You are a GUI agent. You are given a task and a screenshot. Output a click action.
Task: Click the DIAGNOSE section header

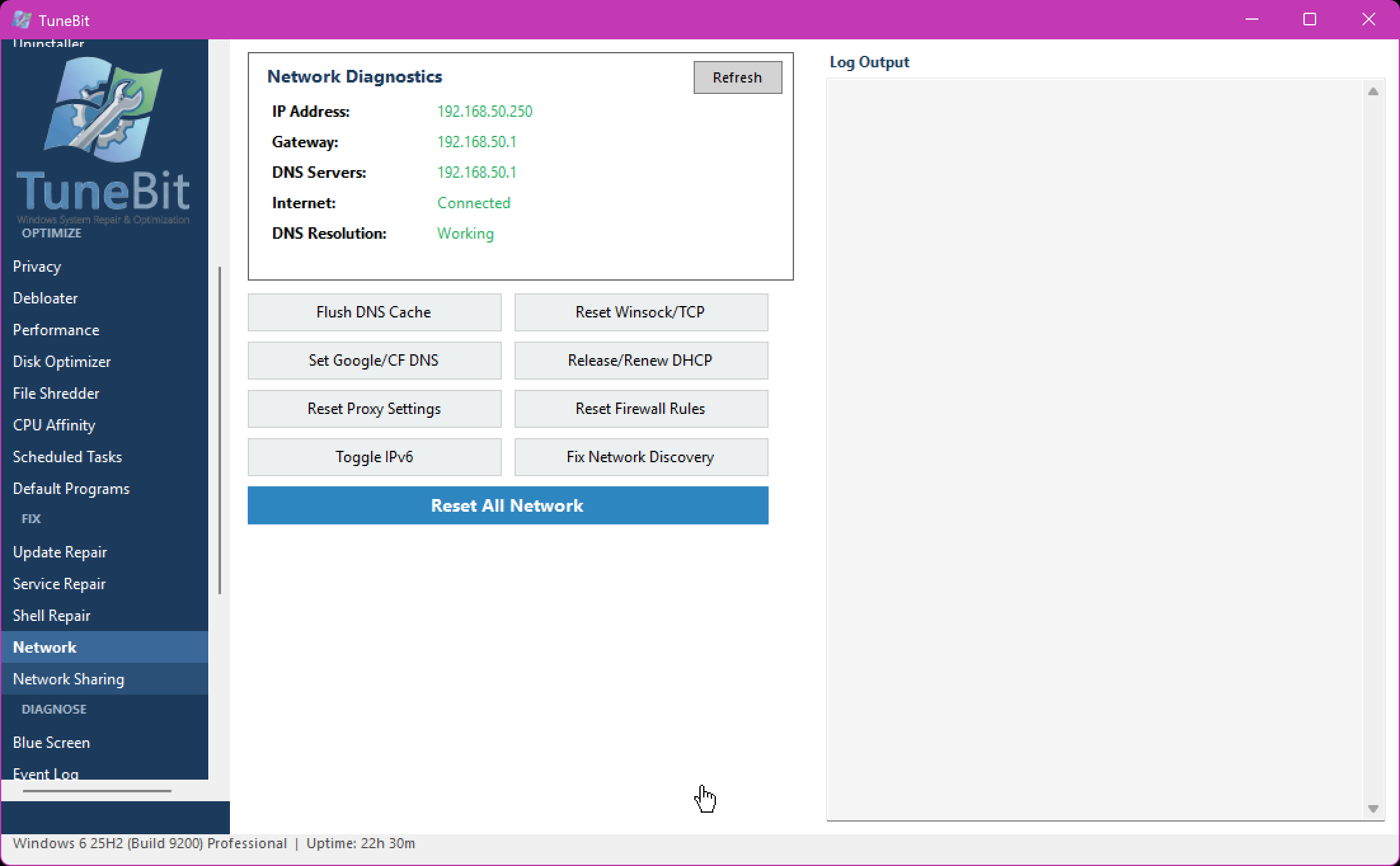click(x=54, y=709)
